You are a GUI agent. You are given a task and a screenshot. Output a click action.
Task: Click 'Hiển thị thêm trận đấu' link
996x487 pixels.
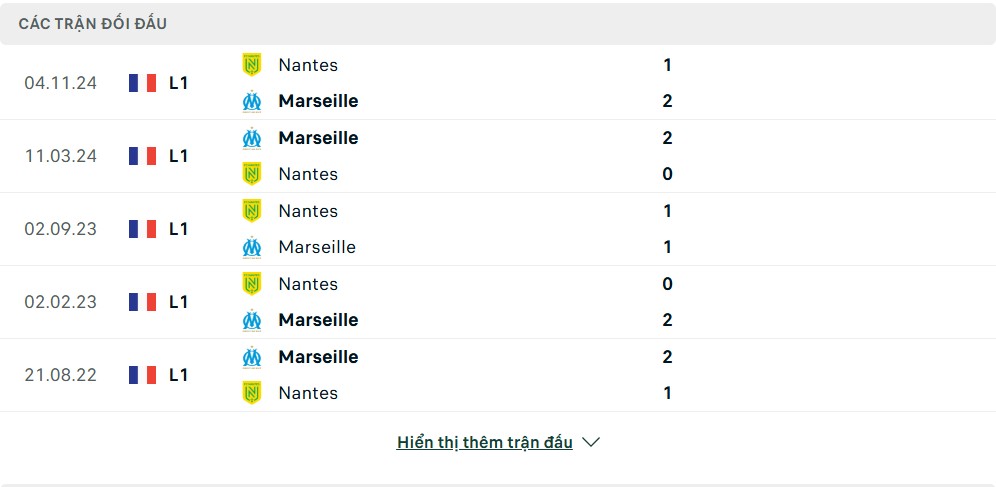point(485,442)
